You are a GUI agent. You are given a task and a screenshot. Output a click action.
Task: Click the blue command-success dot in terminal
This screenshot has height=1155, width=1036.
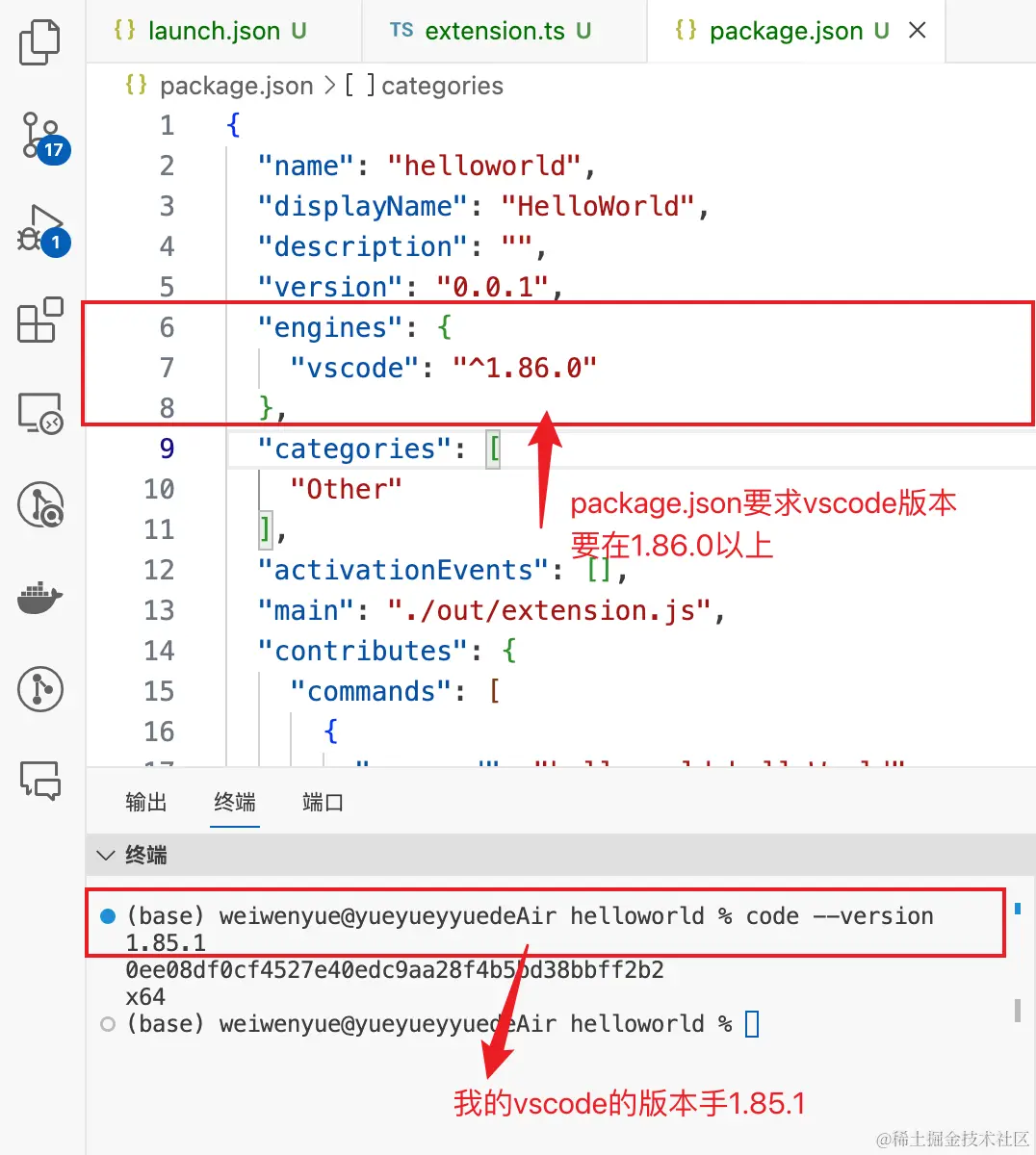pyautogui.click(x=108, y=915)
